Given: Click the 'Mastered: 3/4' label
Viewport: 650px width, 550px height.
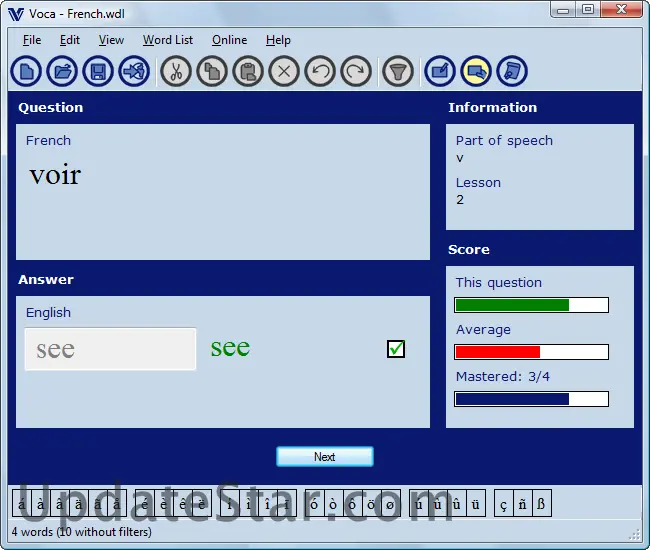Looking at the screenshot, I should pyautogui.click(x=503, y=376).
